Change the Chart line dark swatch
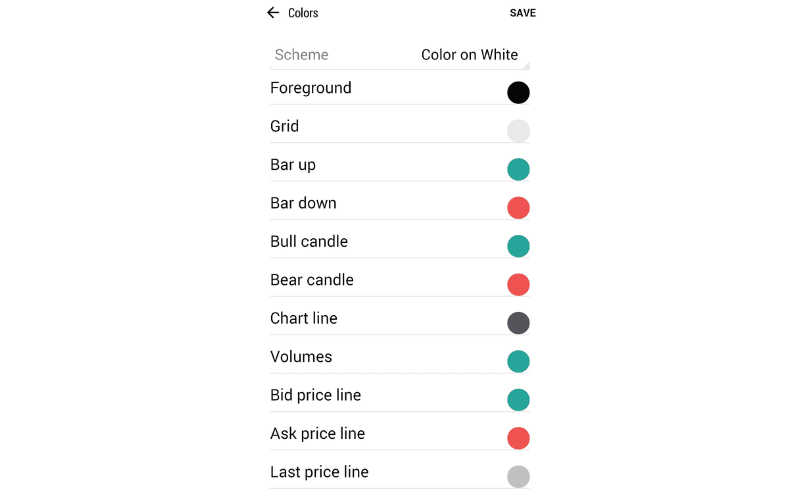Image resolution: width=800 pixels, height=500 pixels. [518, 323]
